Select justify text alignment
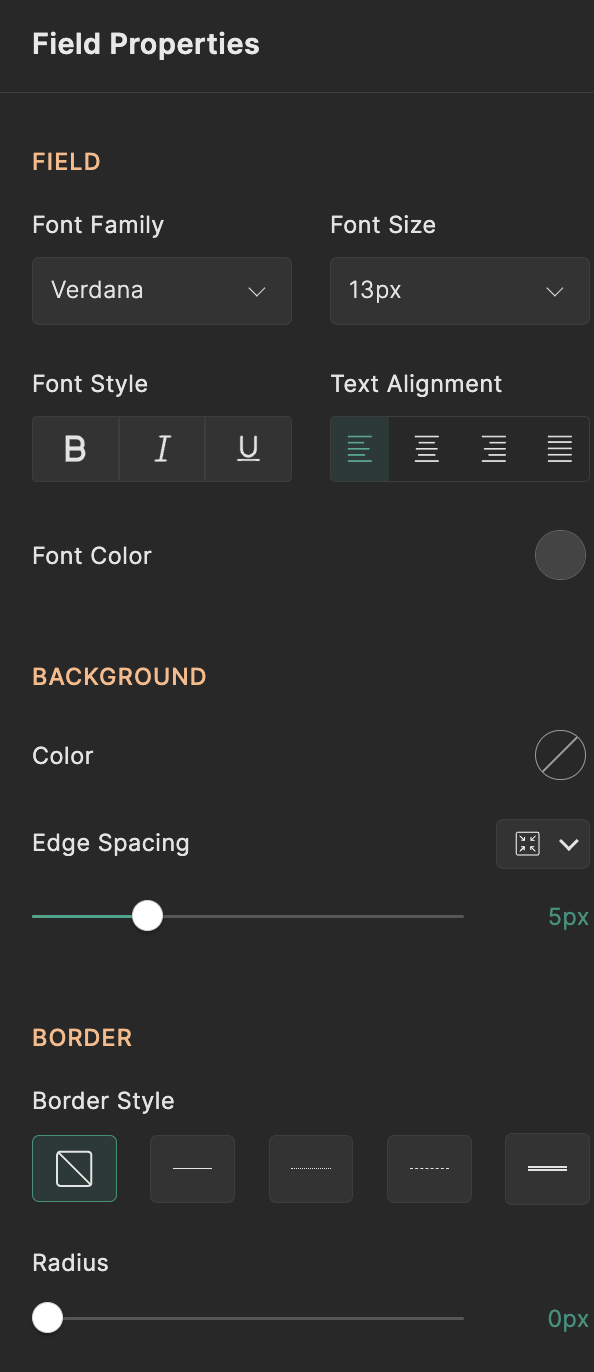 [x=559, y=449]
